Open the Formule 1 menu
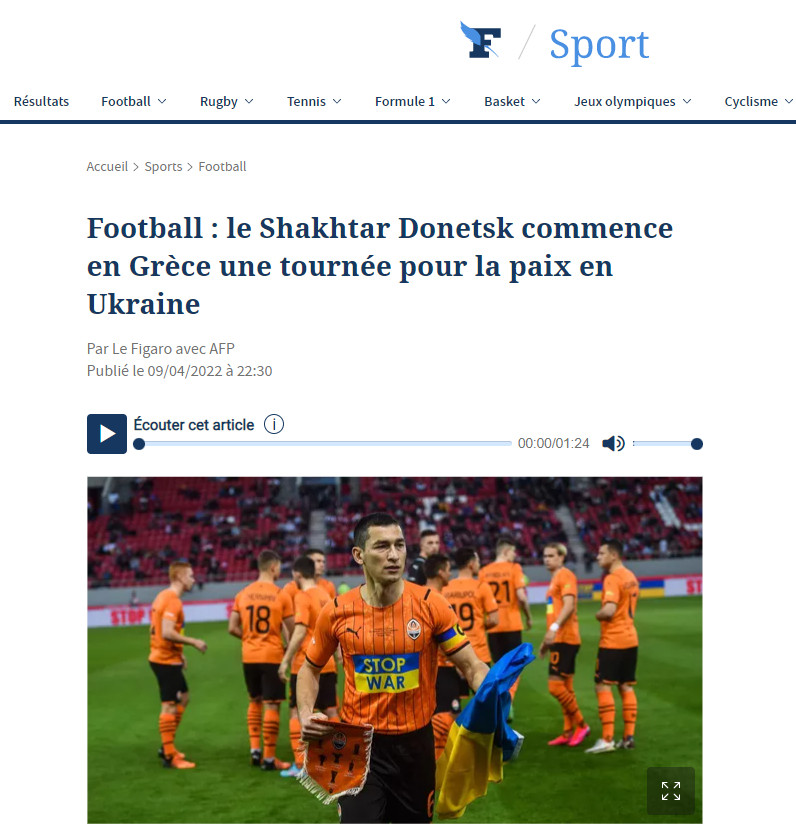Screen dimensions: 796x835 click(413, 101)
